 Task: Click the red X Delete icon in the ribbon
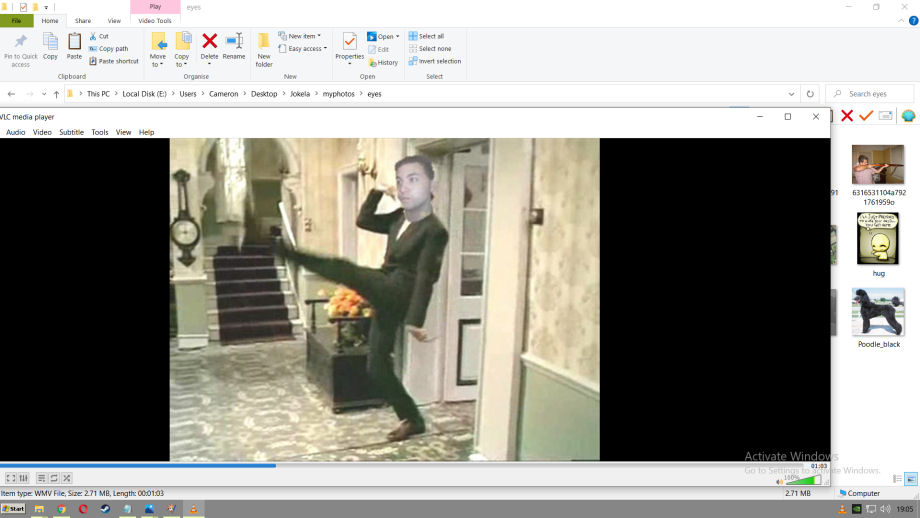pyautogui.click(x=209, y=41)
